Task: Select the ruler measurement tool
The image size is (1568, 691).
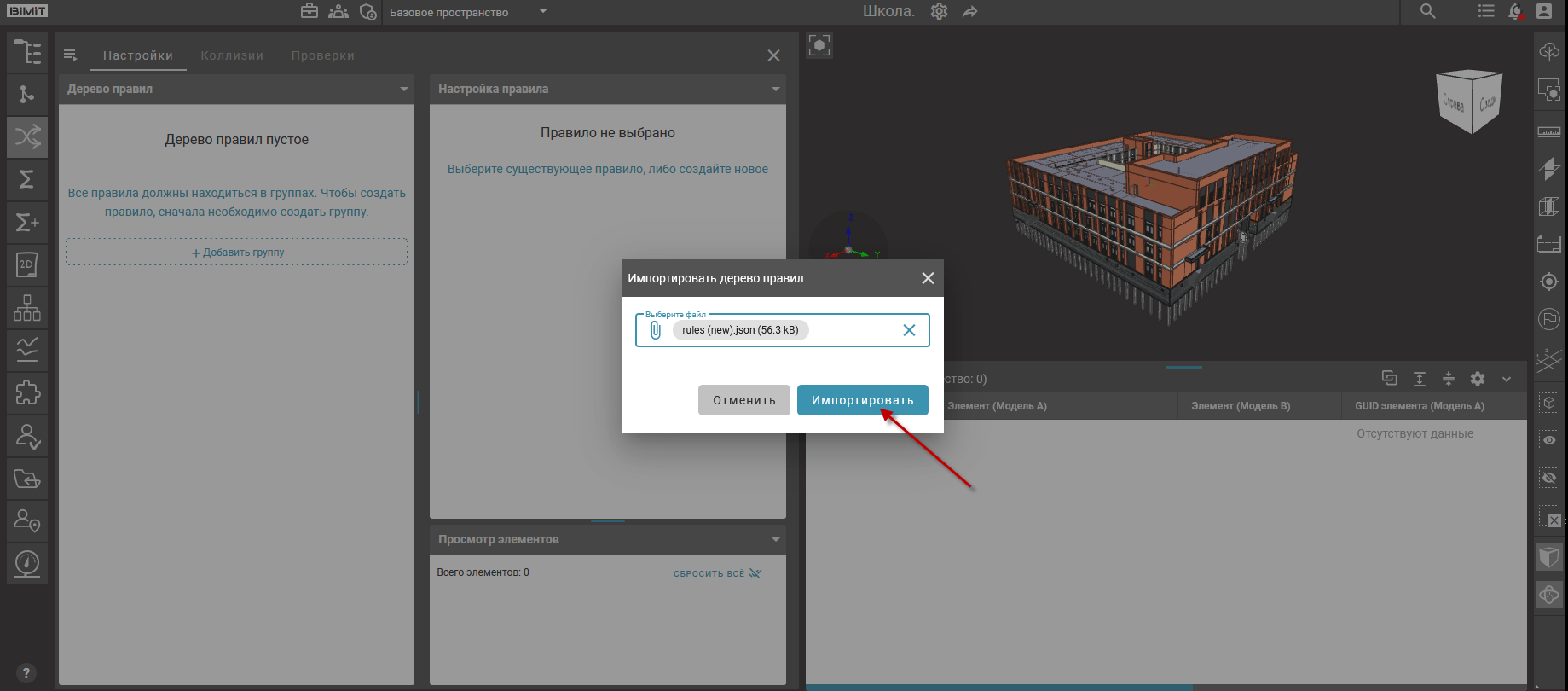Action: pyautogui.click(x=1548, y=131)
